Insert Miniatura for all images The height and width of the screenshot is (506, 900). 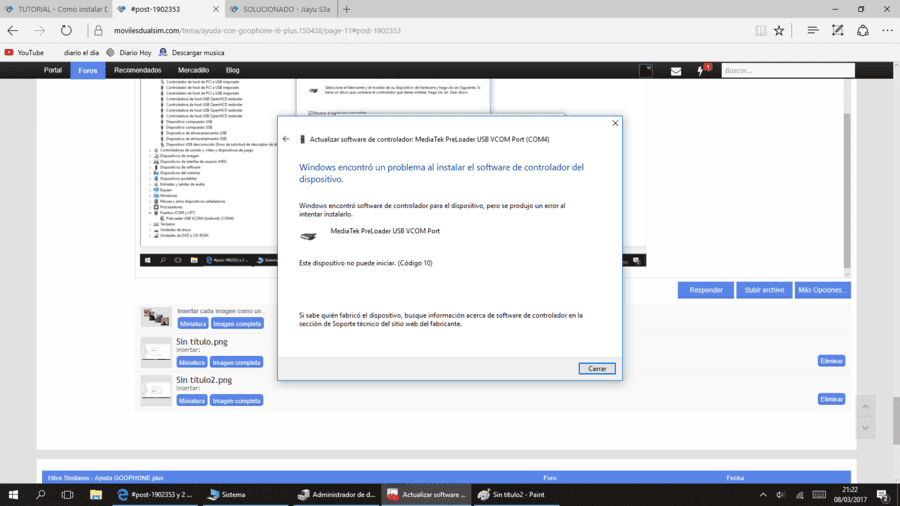pyautogui.click(x=193, y=324)
